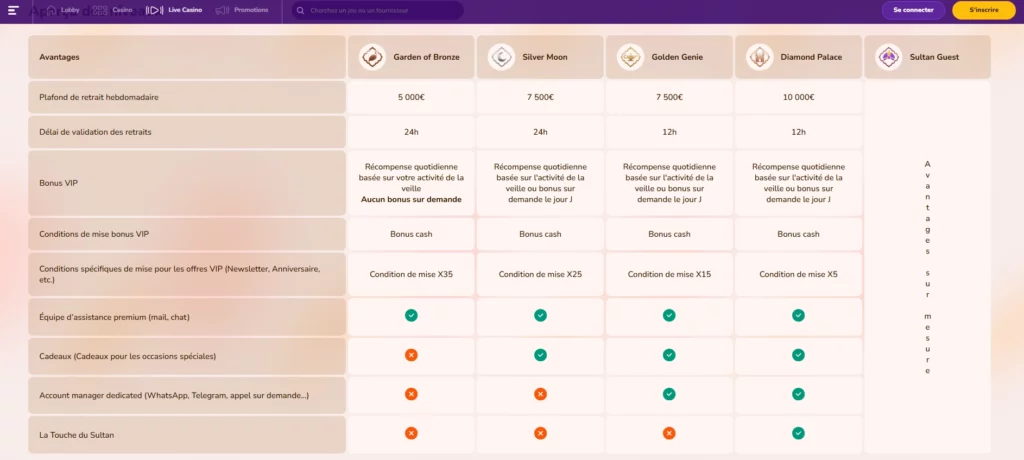Select the Diamond Palace 12h validation cell

coord(798,132)
